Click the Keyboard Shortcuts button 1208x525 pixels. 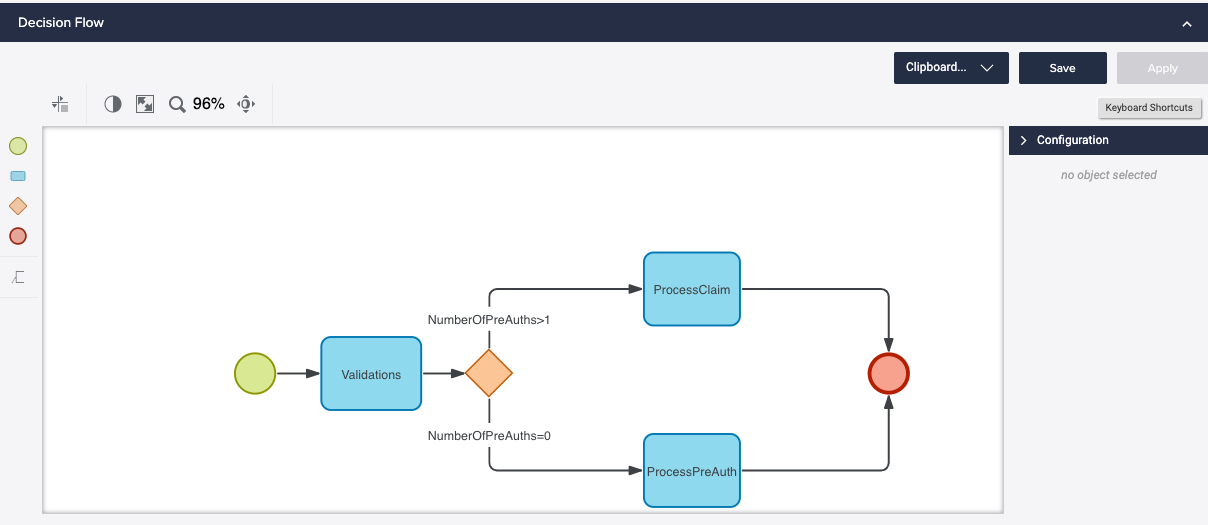pos(1148,108)
